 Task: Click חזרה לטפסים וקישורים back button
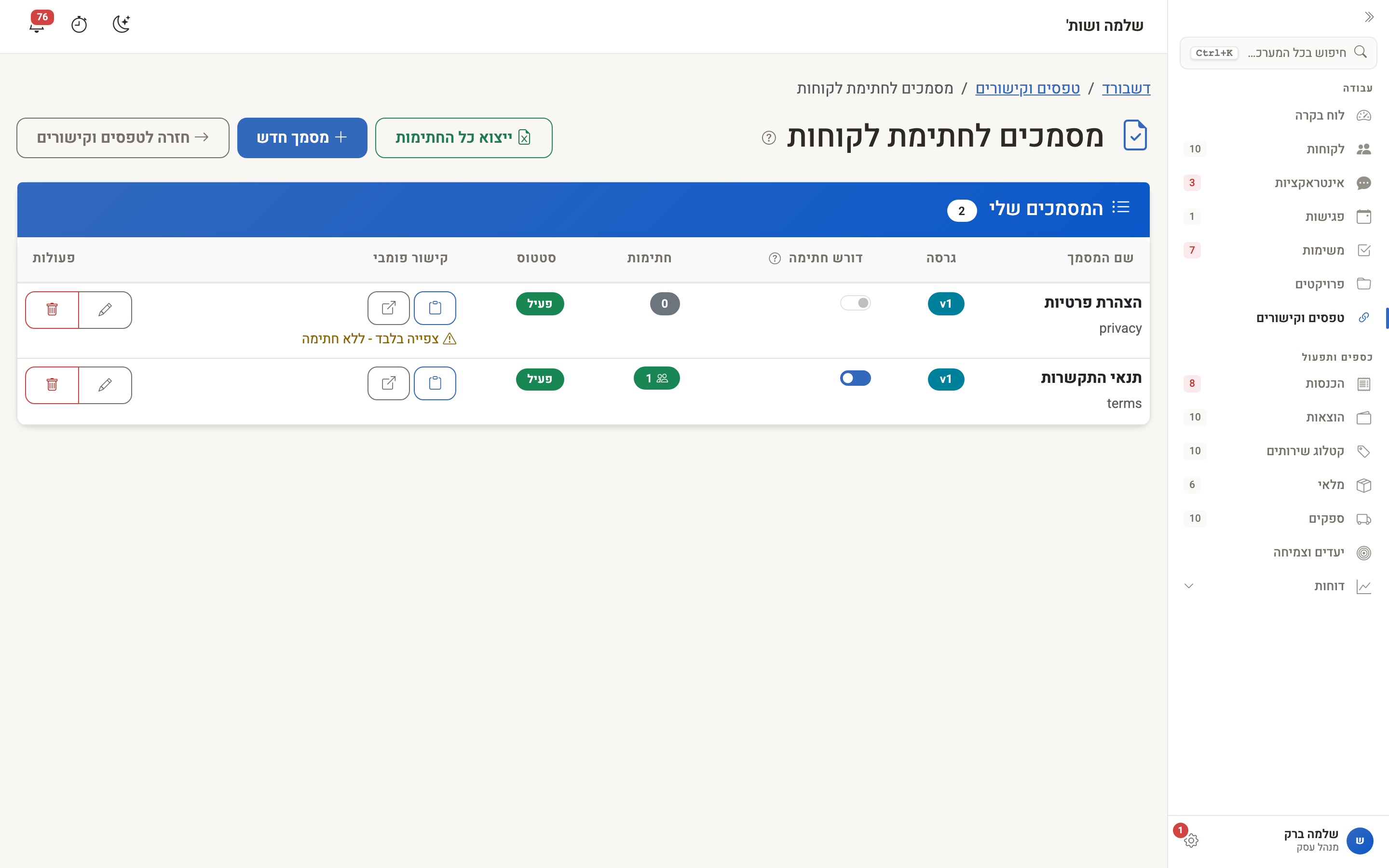coord(123,138)
